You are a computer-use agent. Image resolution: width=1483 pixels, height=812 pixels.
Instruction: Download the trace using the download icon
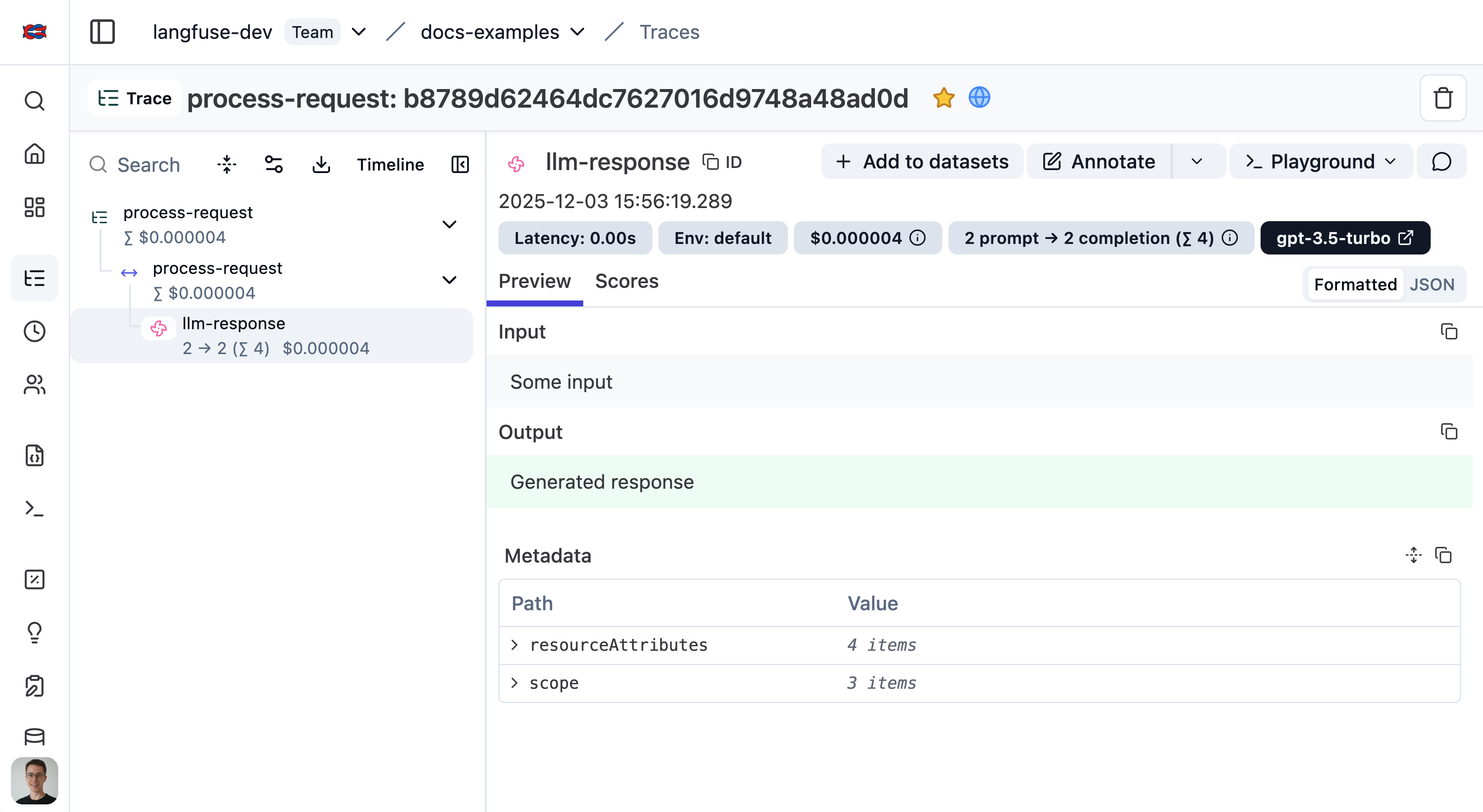tap(321, 164)
